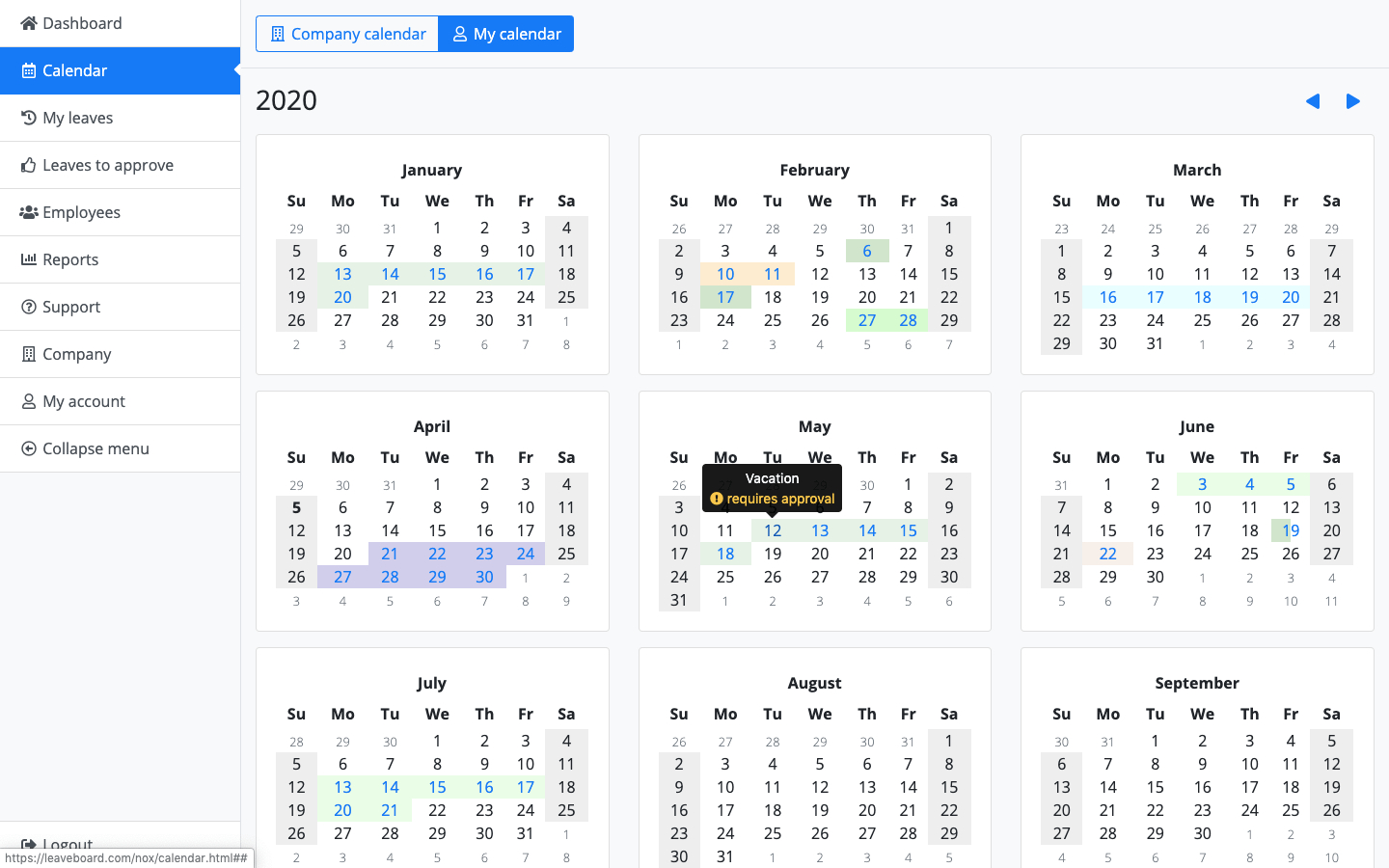Click the requires approval warning icon in tooltip

pos(717,499)
